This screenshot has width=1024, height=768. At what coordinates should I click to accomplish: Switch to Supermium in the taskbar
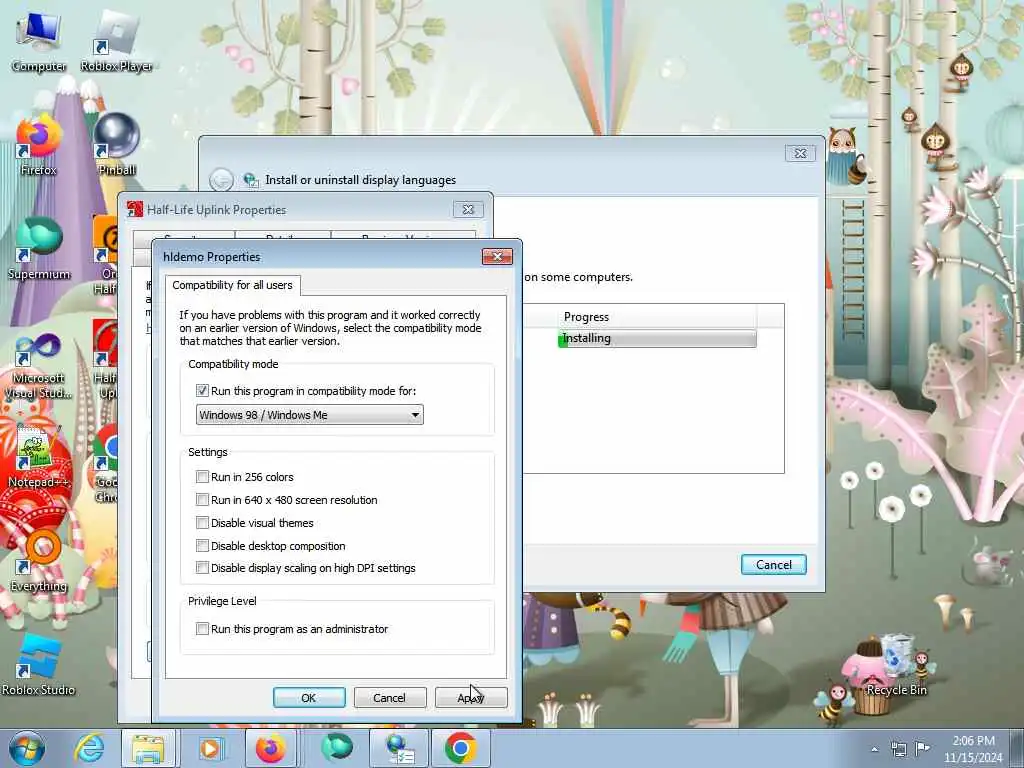(x=336, y=748)
